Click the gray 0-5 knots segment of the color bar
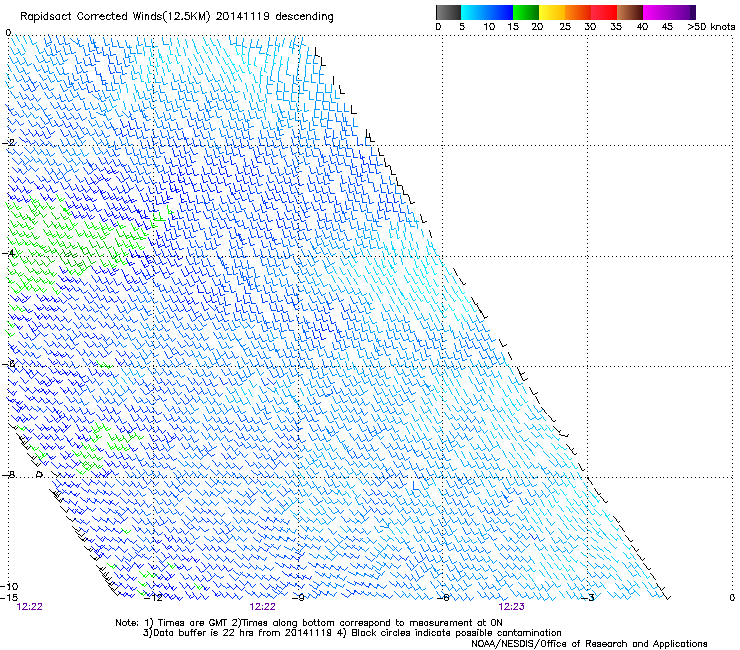This screenshot has height=650, width=740. tap(448, 12)
